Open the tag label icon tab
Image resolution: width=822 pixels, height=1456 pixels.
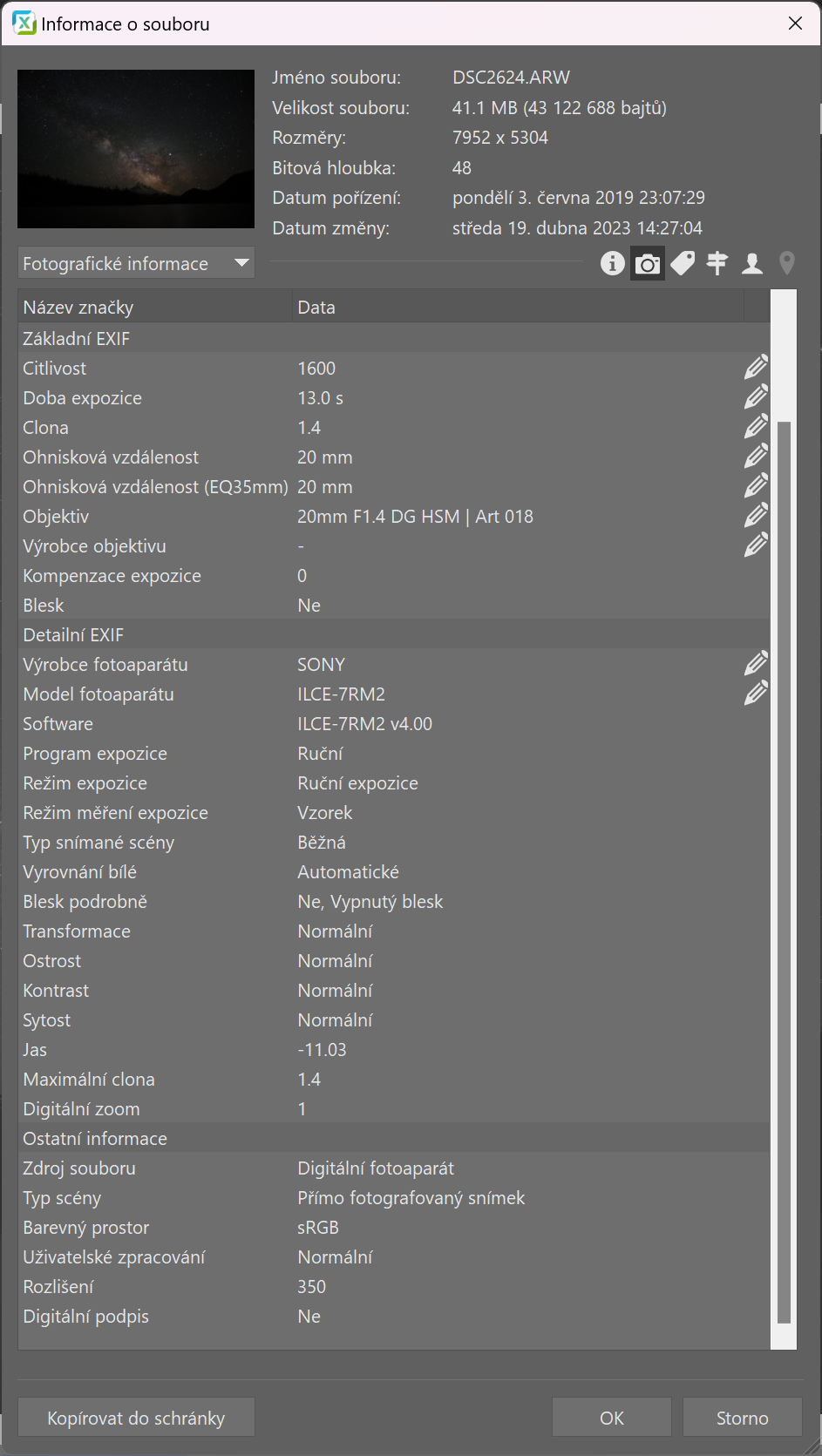click(683, 263)
